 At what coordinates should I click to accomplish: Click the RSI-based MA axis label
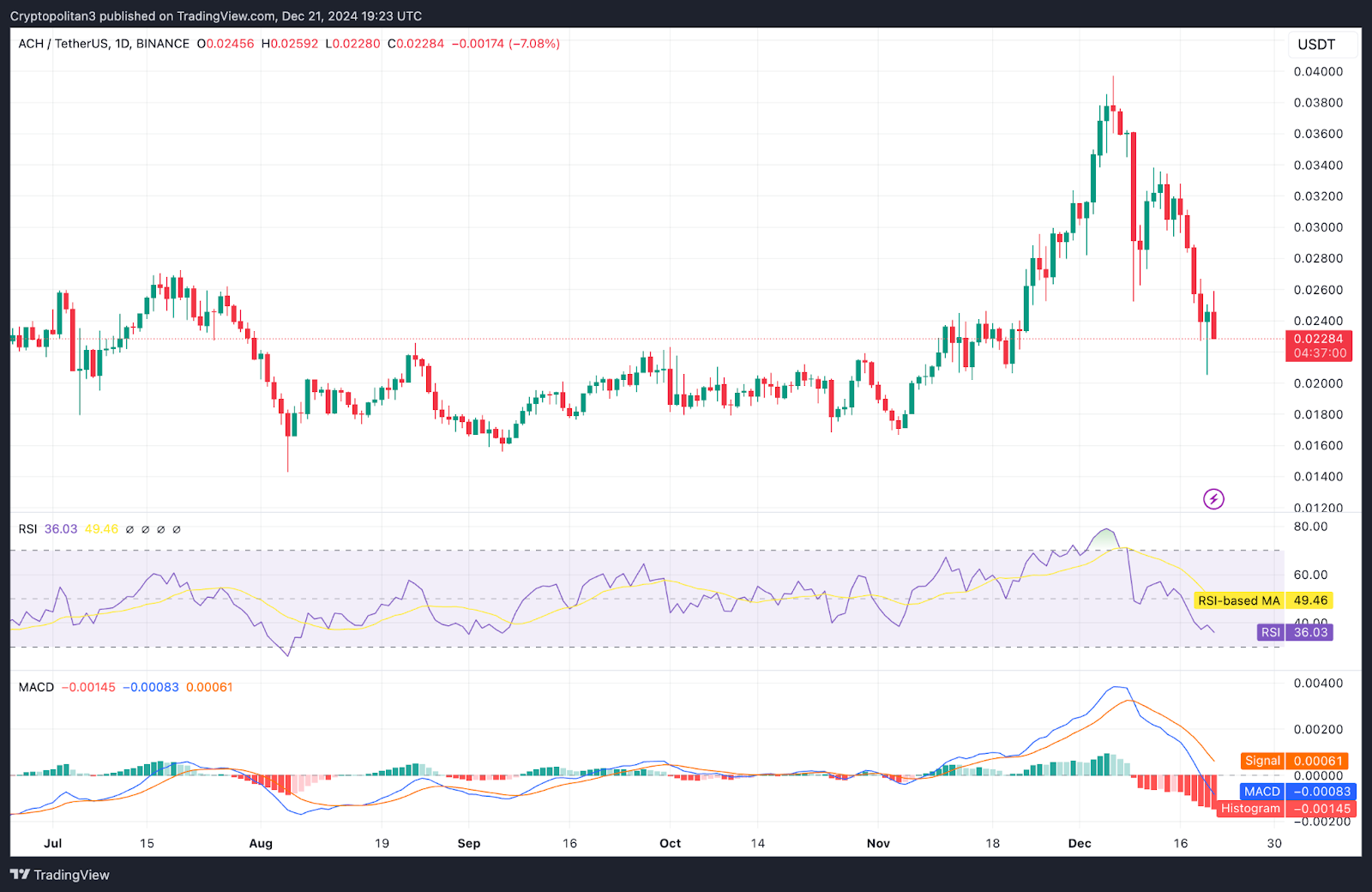pyautogui.click(x=1238, y=600)
